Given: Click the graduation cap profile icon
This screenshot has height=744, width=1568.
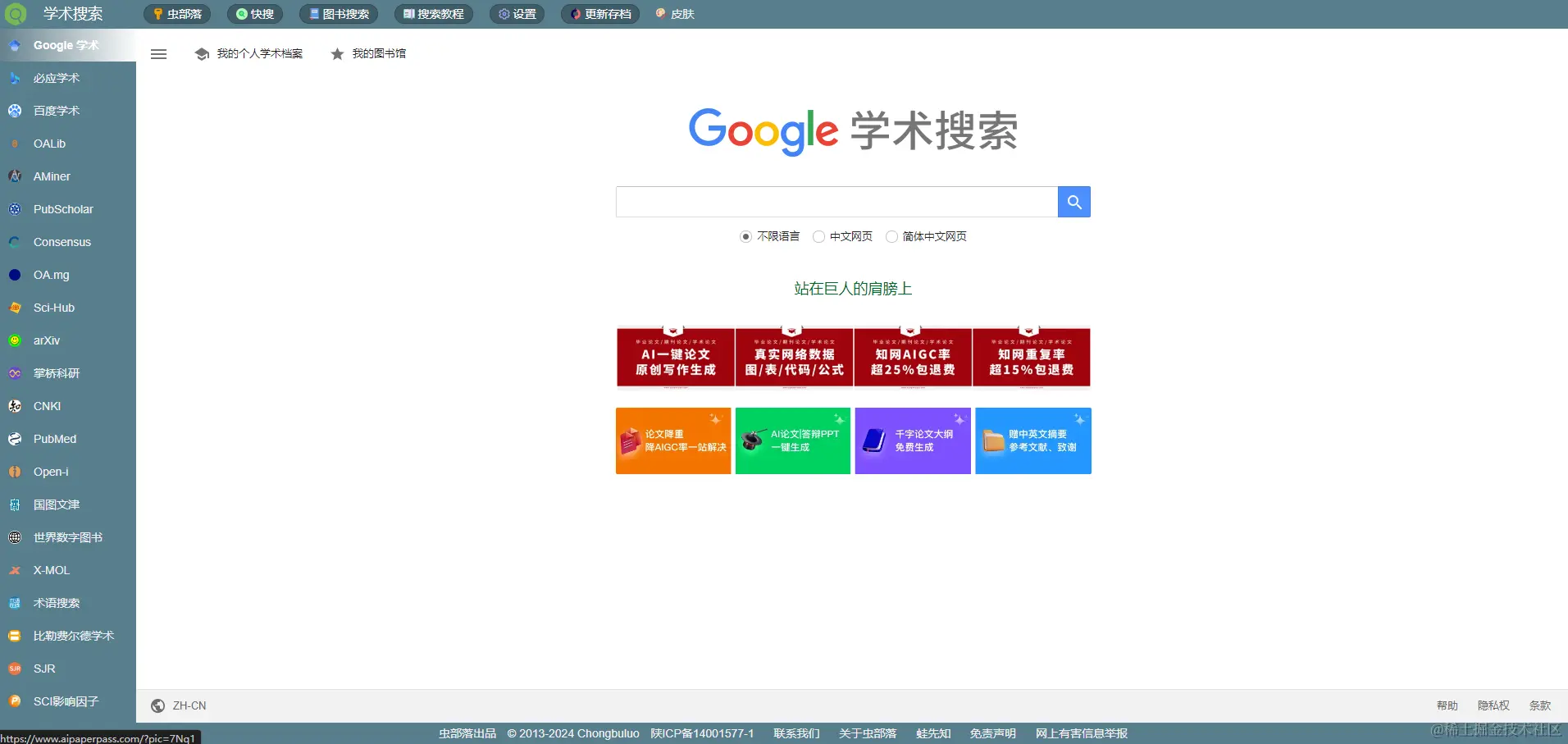Looking at the screenshot, I should tap(202, 54).
